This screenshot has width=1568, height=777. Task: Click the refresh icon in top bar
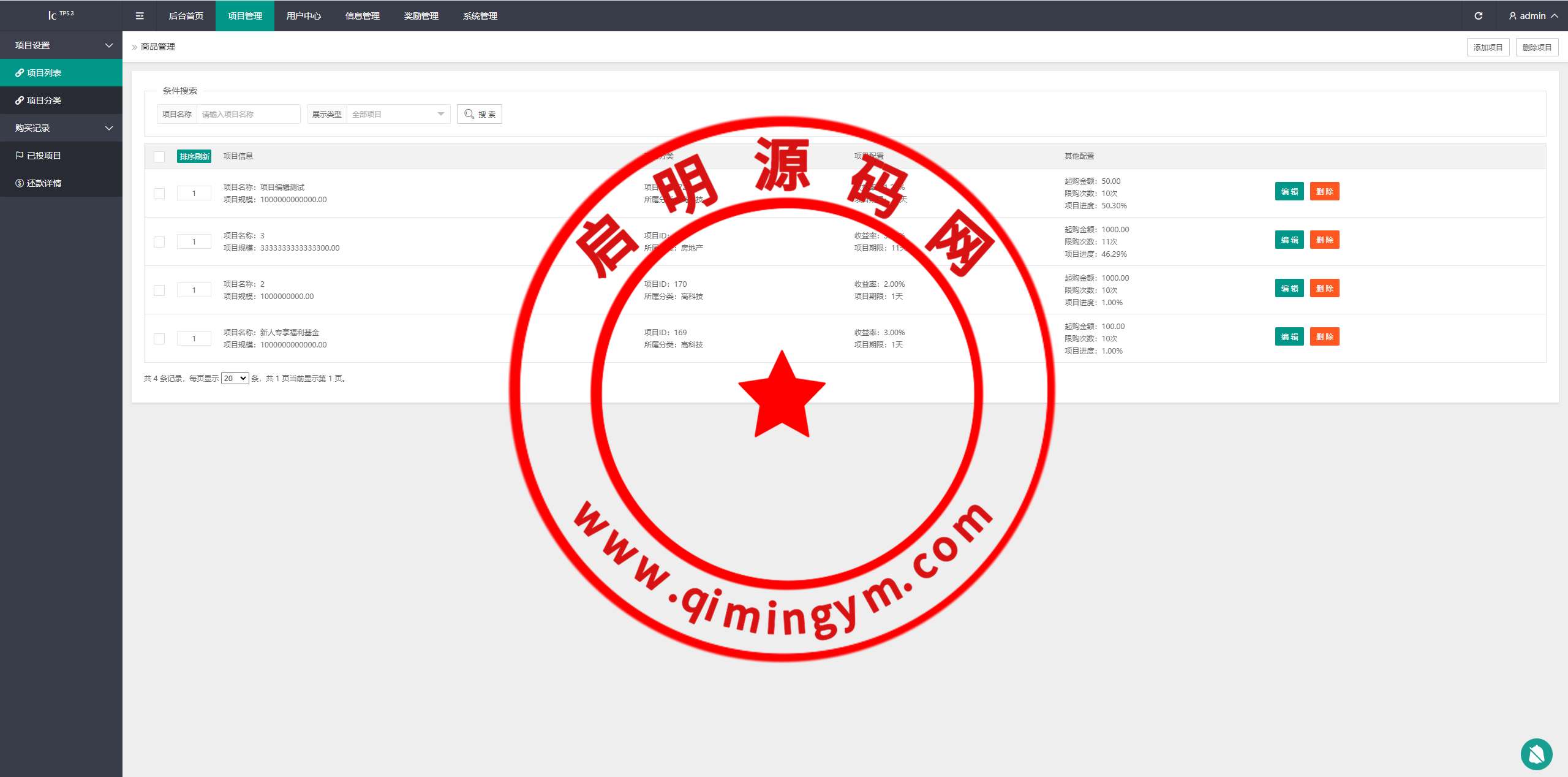pyautogui.click(x=1478, y=16)
